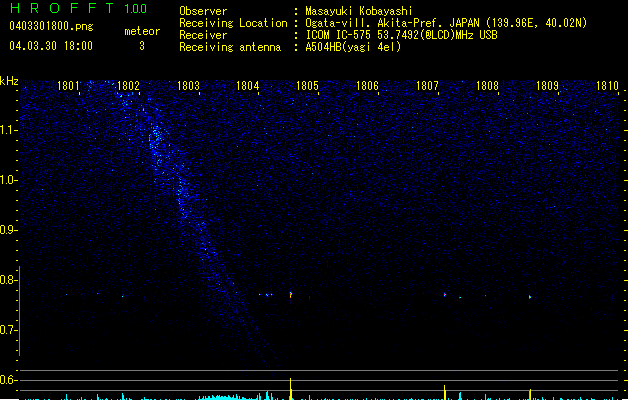The image size is (629, 400).
Task: Click the HROFFT 1.0.0 title text
Action: [x=78, y=8]
